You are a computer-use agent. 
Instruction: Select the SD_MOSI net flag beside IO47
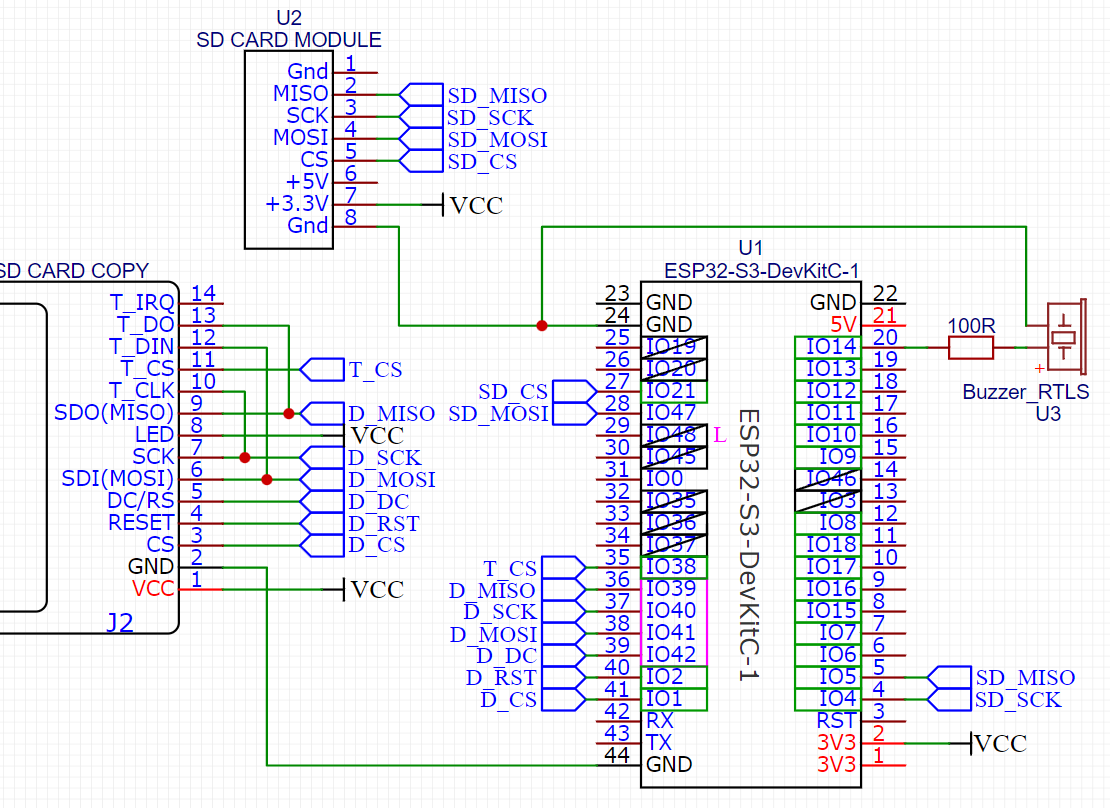click(x=575, y=414)
